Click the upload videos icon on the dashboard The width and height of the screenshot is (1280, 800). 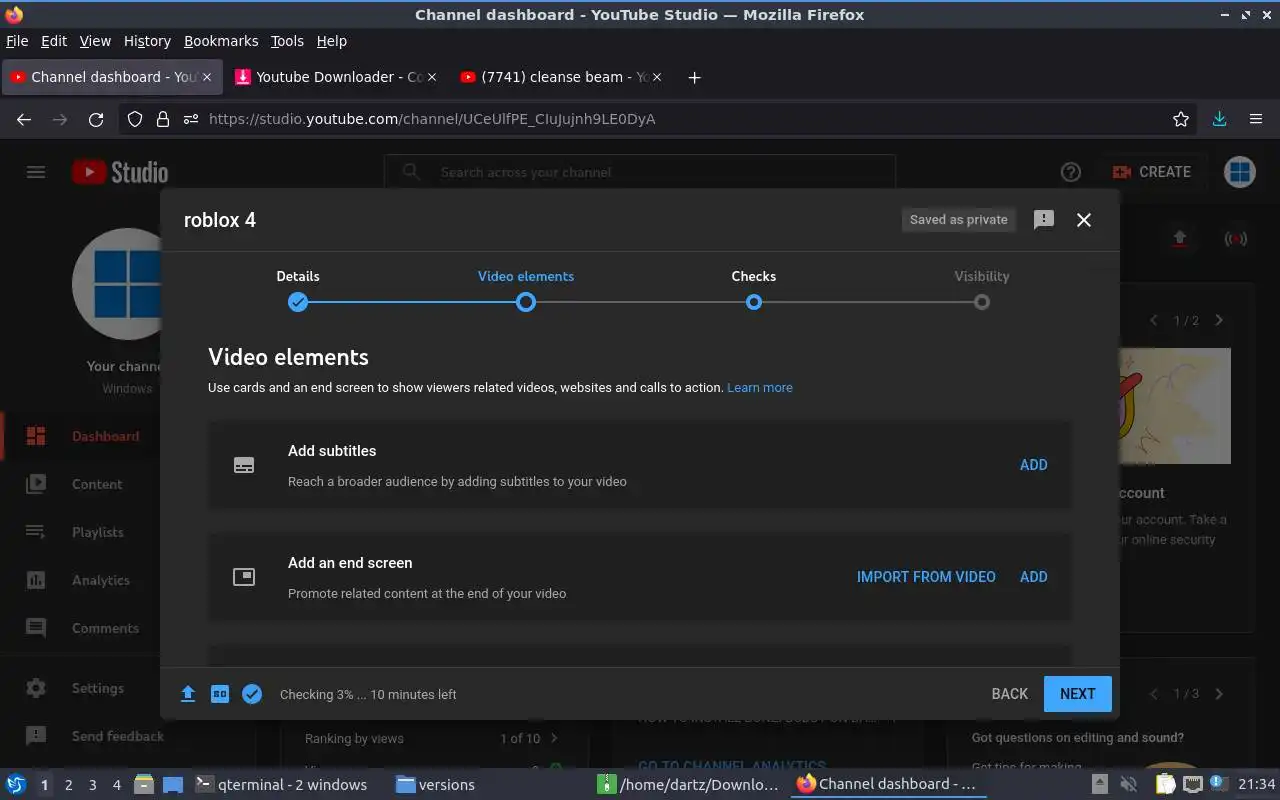(x=1180, y=238)
